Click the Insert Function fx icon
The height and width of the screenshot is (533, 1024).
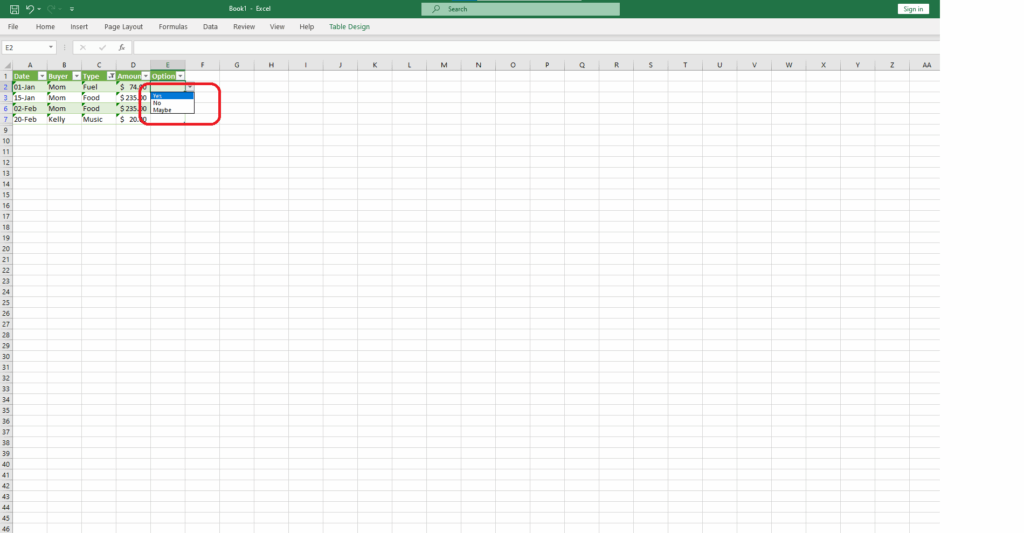click(121, 48)
